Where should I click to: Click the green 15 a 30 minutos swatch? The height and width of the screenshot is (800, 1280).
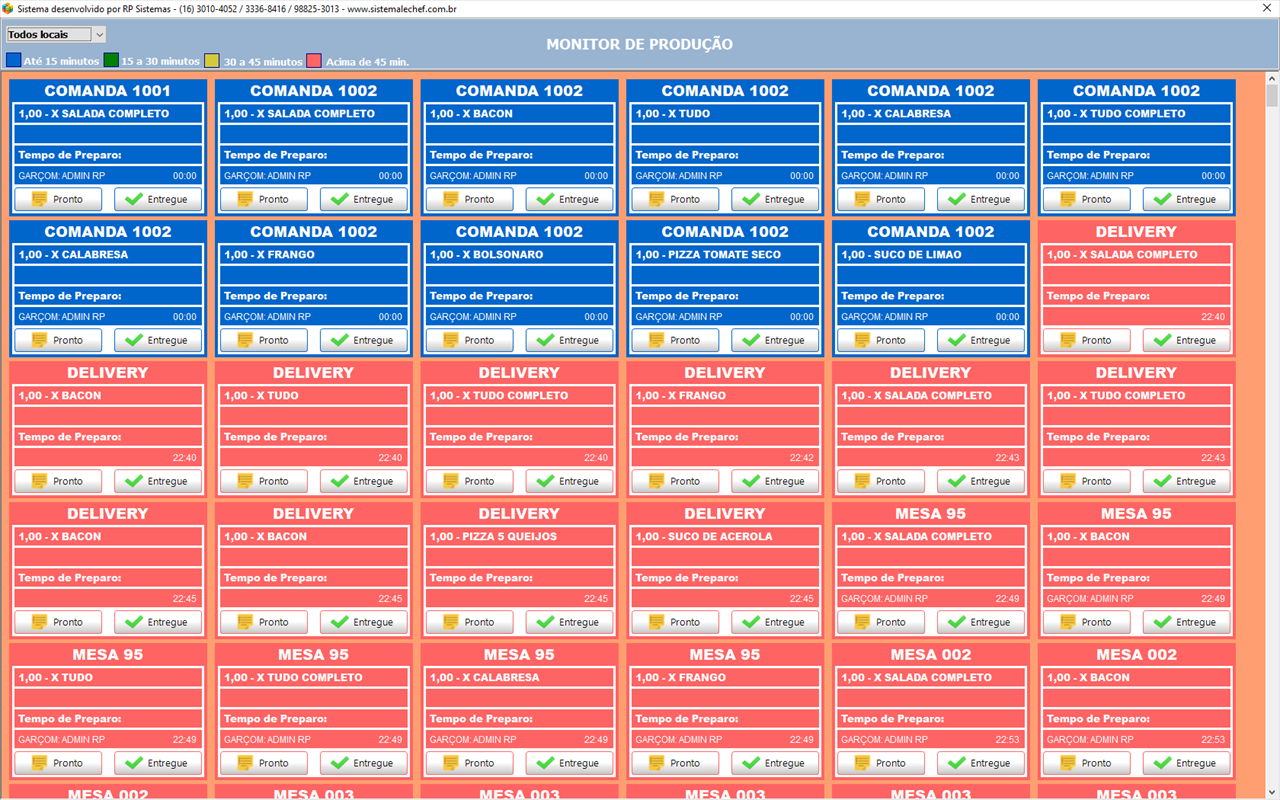tap(111, 61)
